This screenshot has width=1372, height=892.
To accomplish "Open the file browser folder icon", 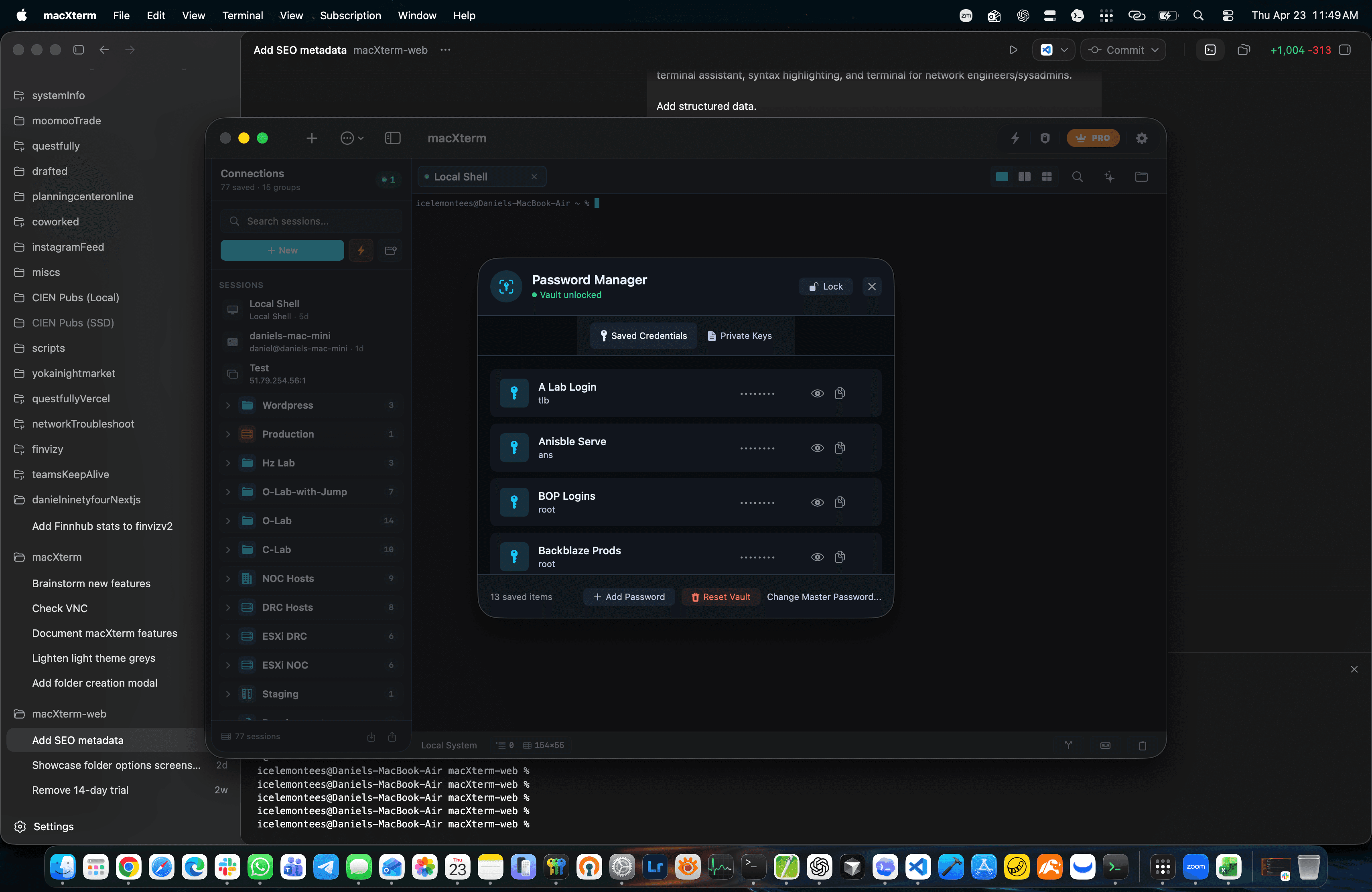I will (x=1141, y=177).
